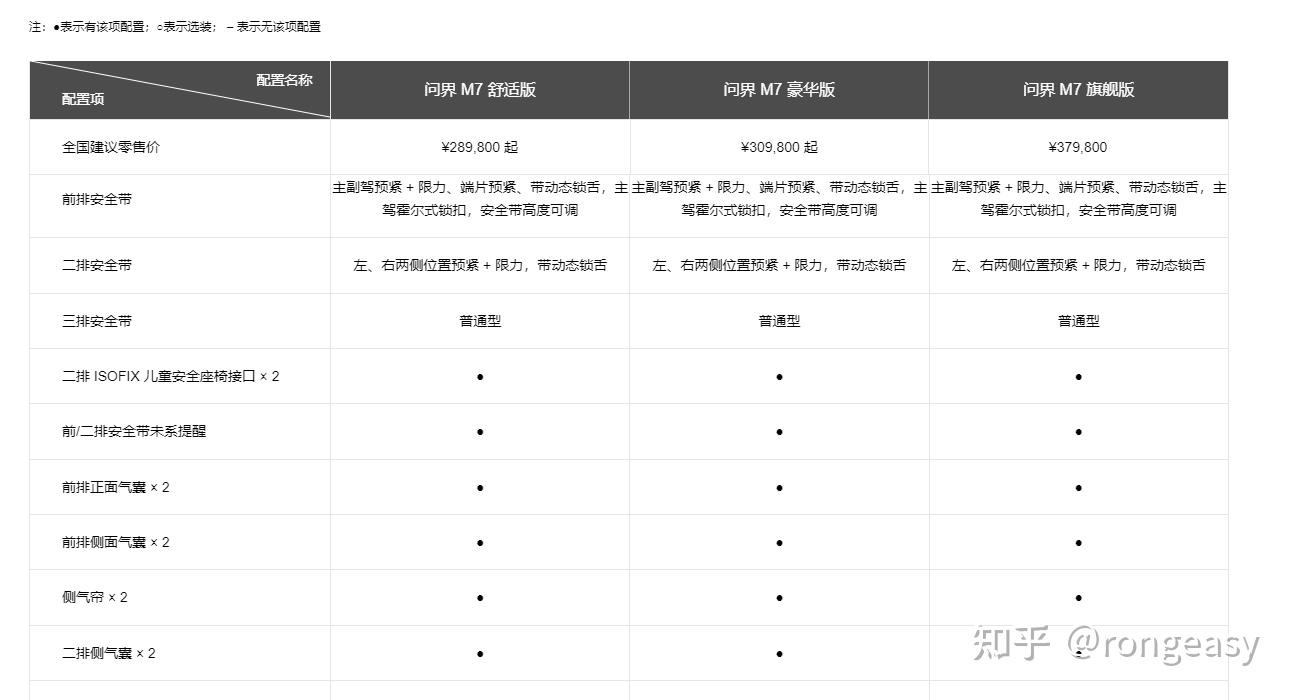Click the ¥289,800 起 price cell

[480, 147]
